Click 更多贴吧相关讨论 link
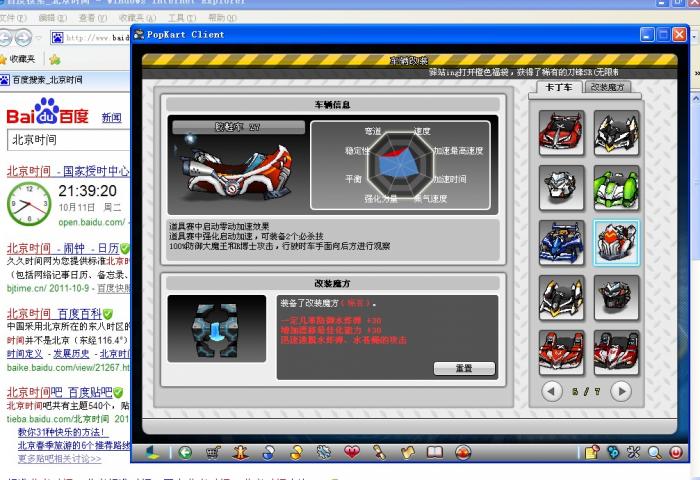This screenshot has height=480, width=700. click(59, 459)
